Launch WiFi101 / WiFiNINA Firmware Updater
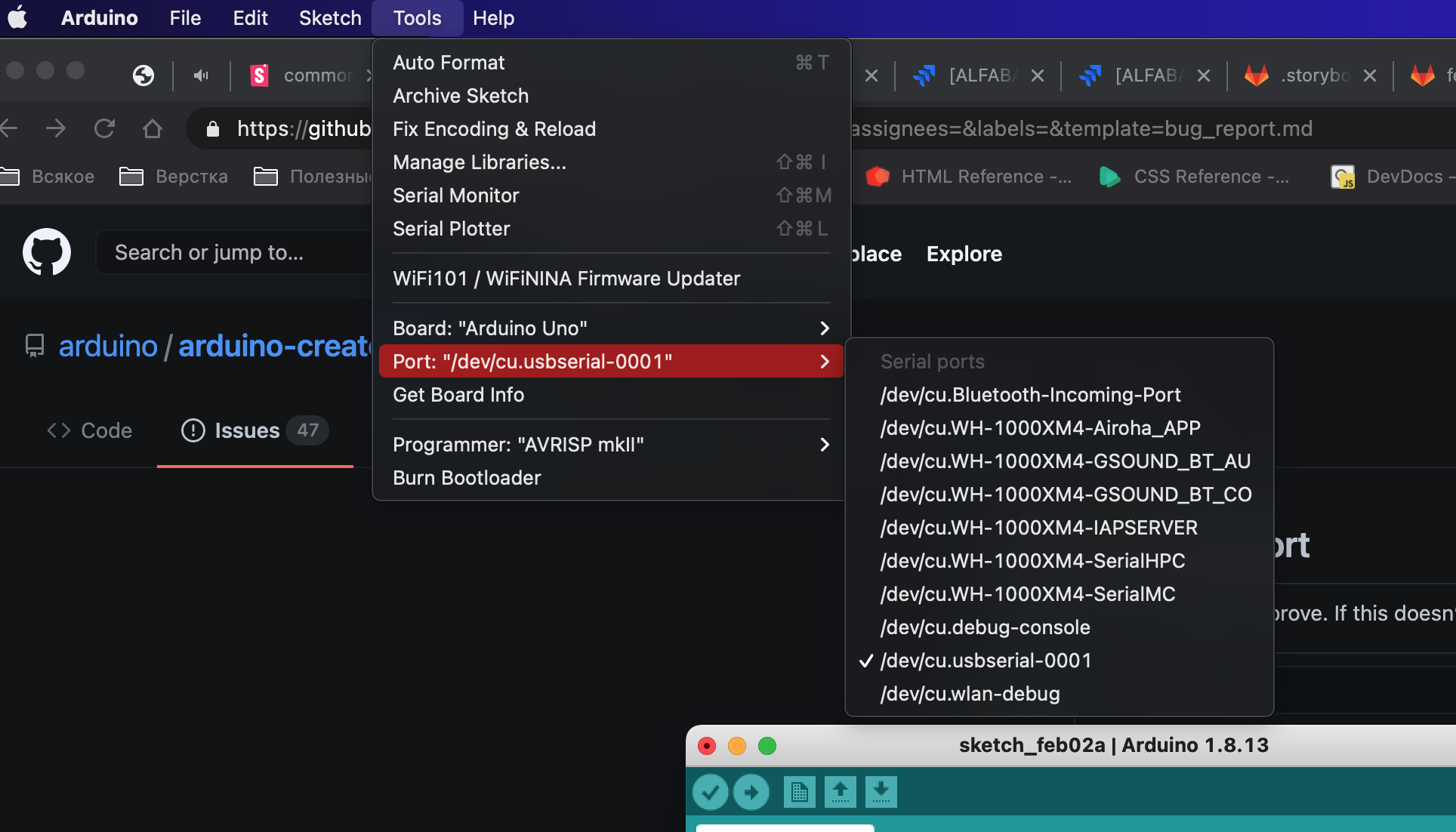Viewport: 1456px width, 832px height. [611, 279]
